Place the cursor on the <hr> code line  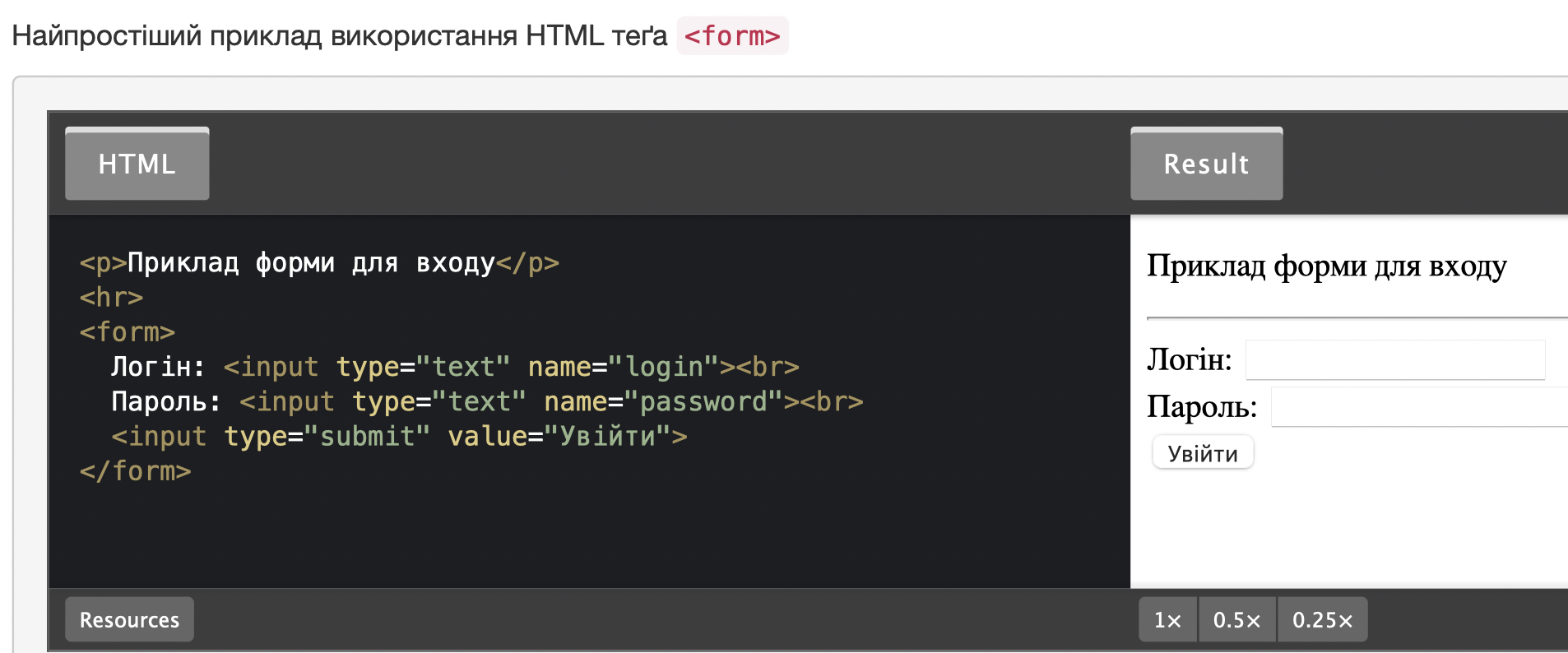pyautogui.click(x=111, y=298)
